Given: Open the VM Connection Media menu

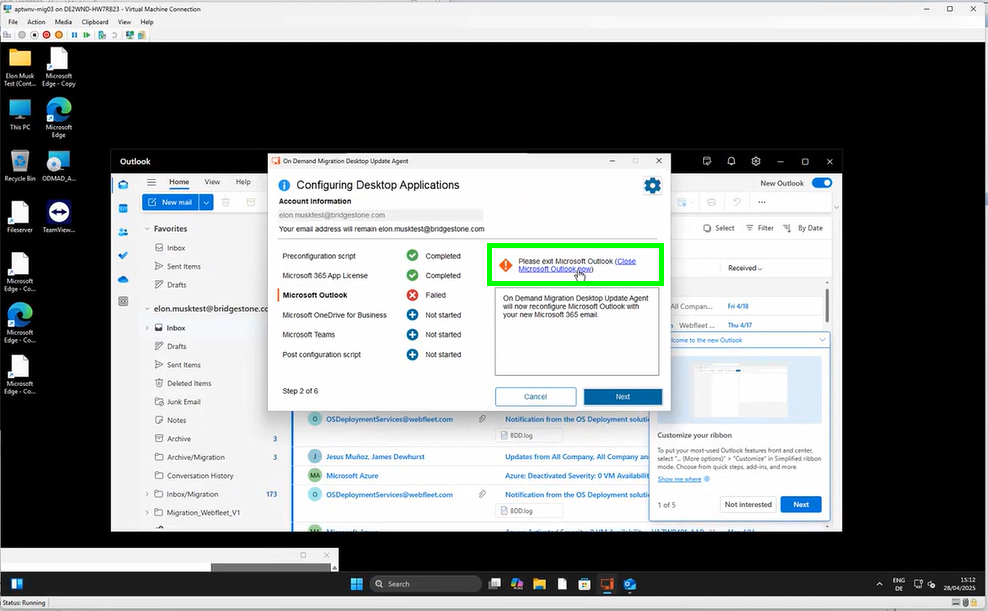Looking at the screenshot, I should [x=63, y=22].
